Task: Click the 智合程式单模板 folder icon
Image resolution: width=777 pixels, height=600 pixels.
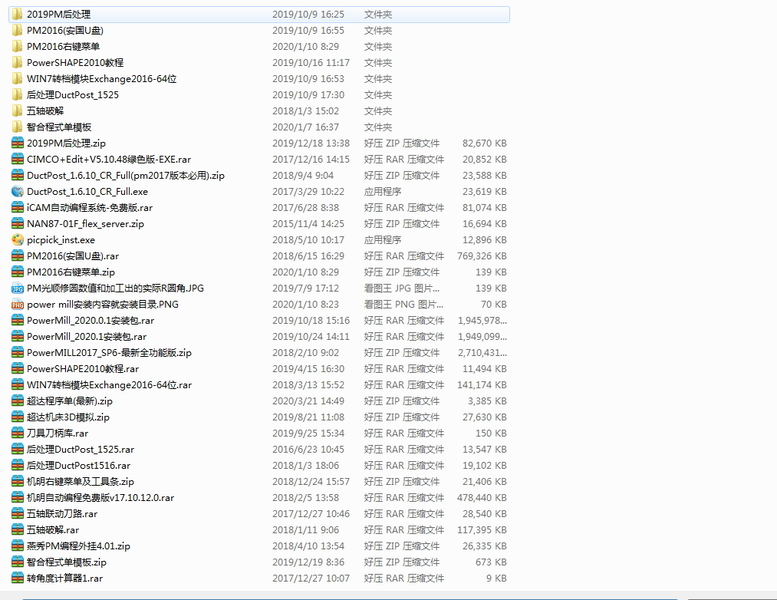Action: coord(17,127)
